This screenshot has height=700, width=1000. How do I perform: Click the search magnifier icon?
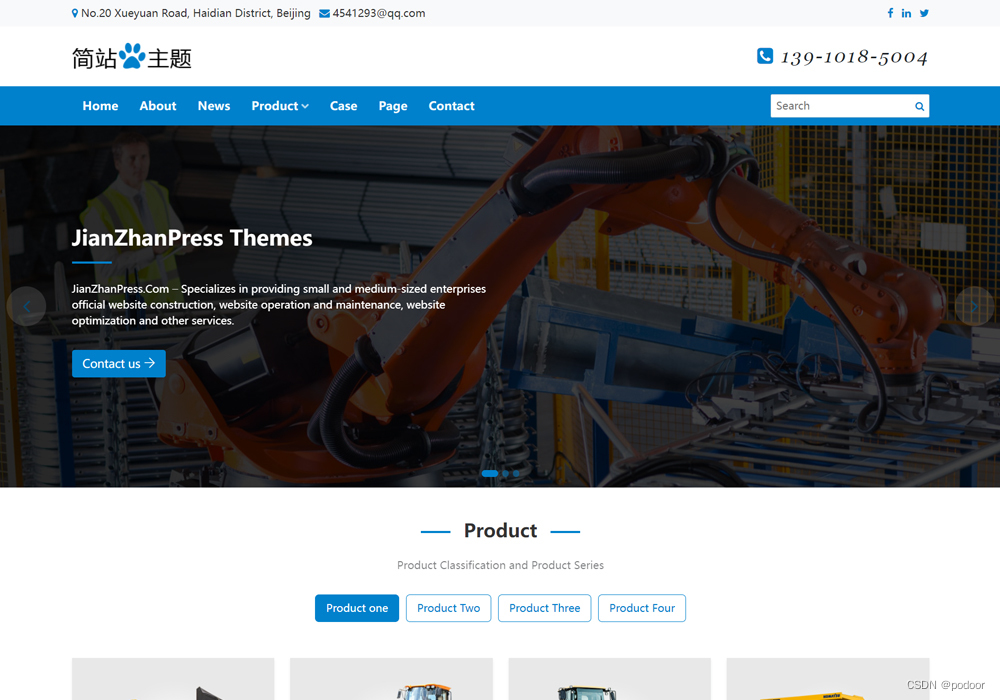(x=919, y=106)
